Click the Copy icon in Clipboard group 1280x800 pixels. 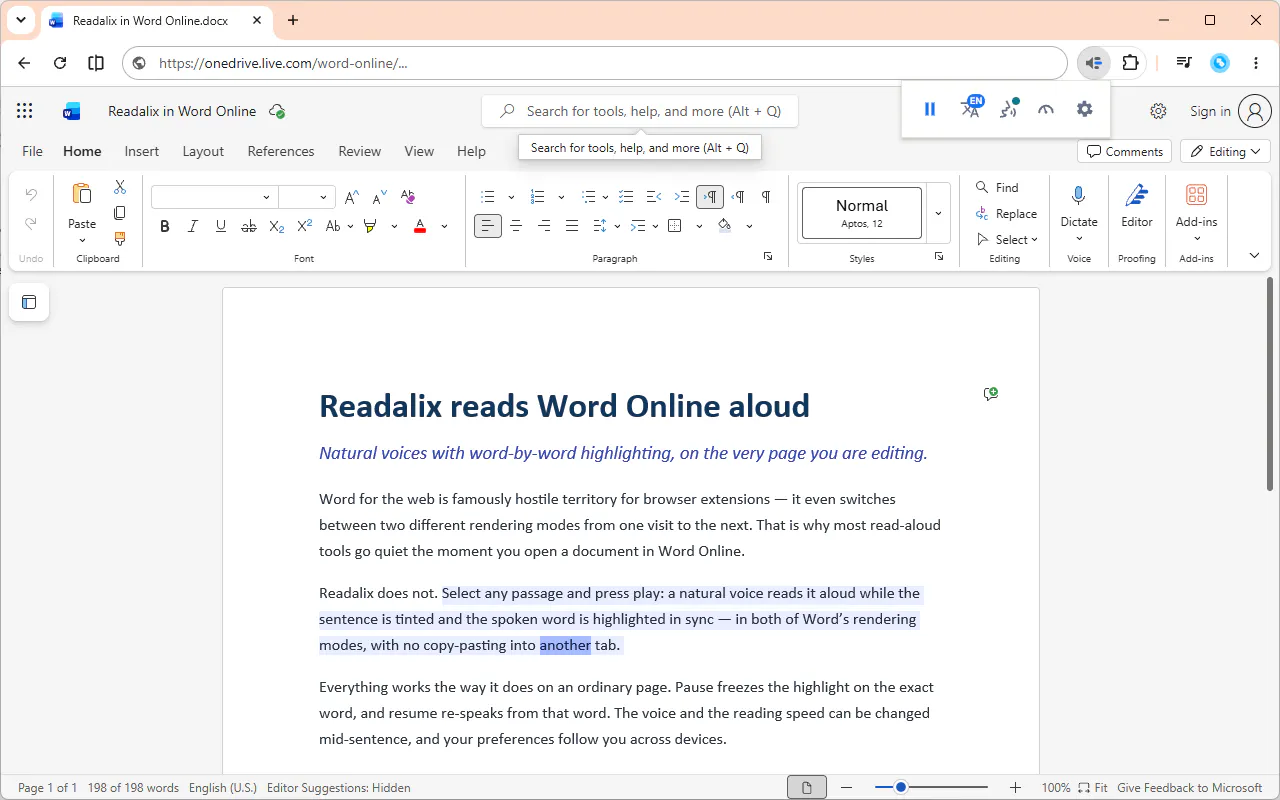[x=120, y=213]
